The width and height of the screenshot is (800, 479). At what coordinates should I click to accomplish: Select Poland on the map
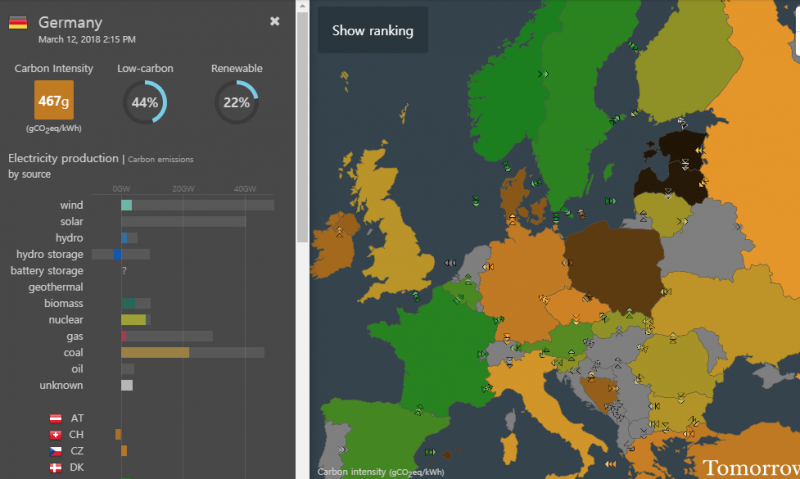pos(610,265)
